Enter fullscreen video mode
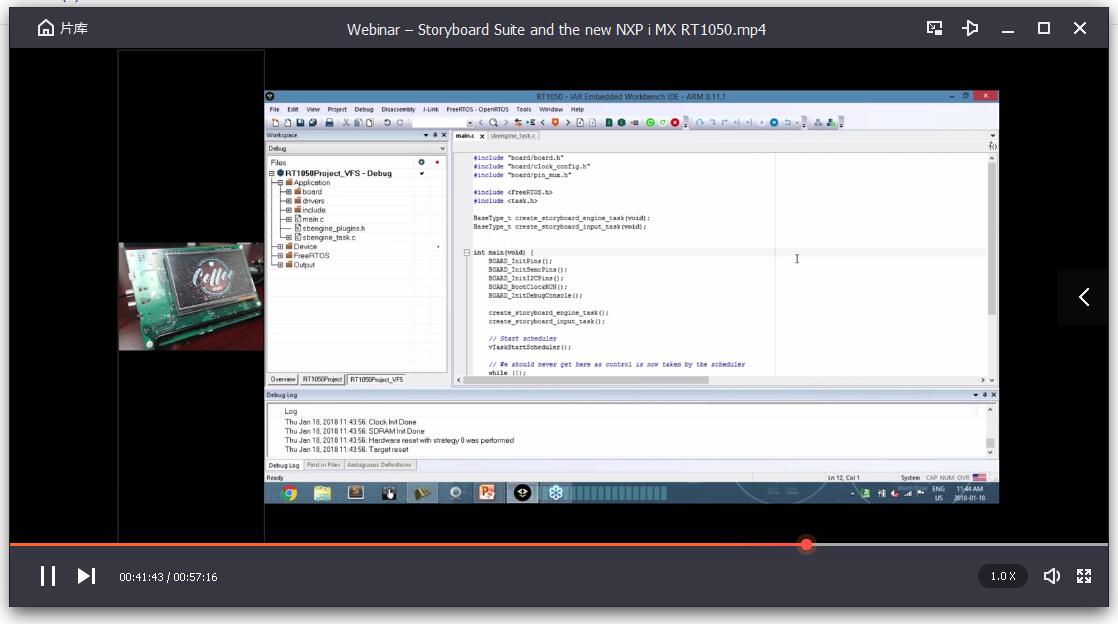The image size is (1118, 624). click(1084, 576)
